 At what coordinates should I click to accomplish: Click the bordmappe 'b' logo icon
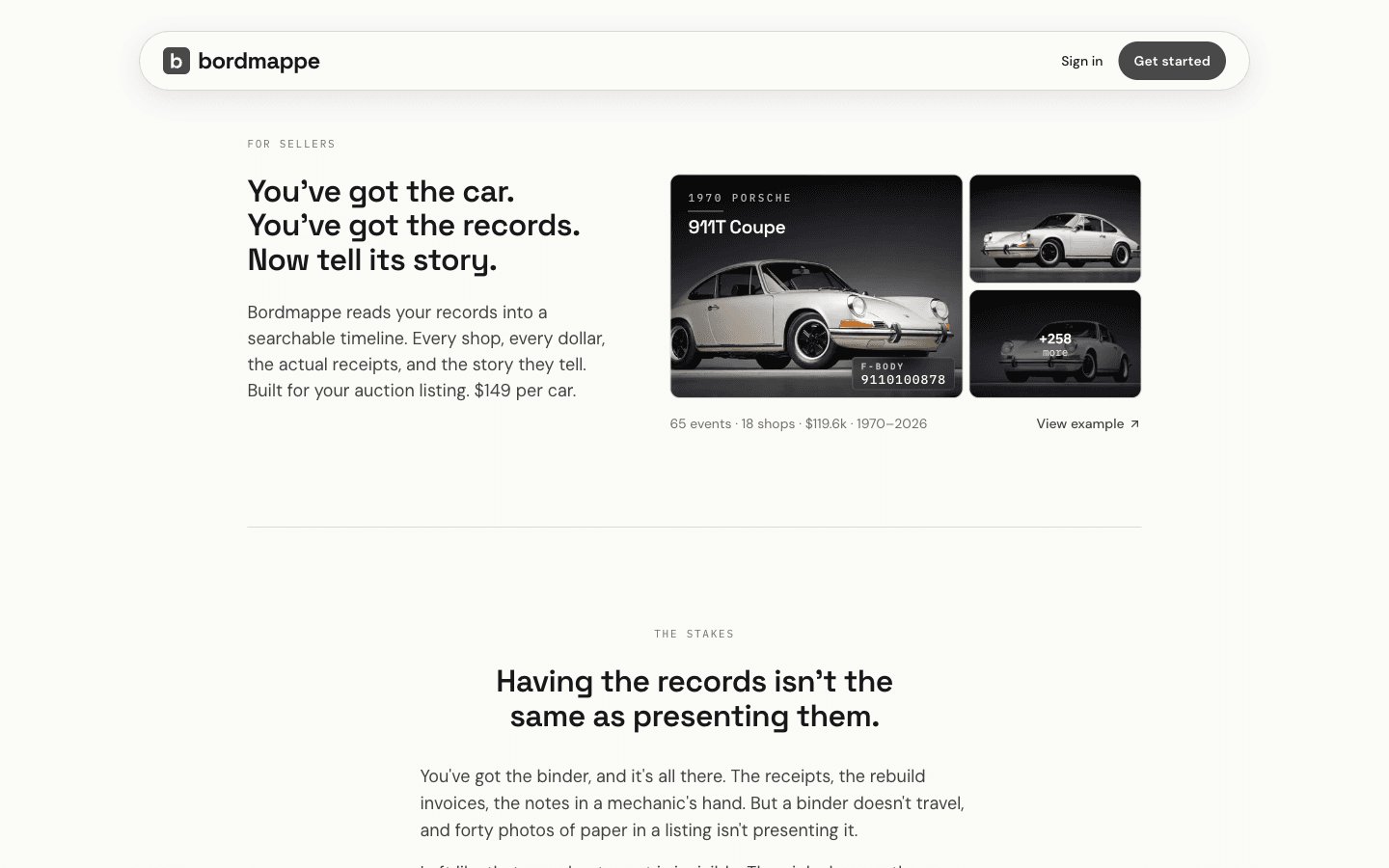coord(177,61)
